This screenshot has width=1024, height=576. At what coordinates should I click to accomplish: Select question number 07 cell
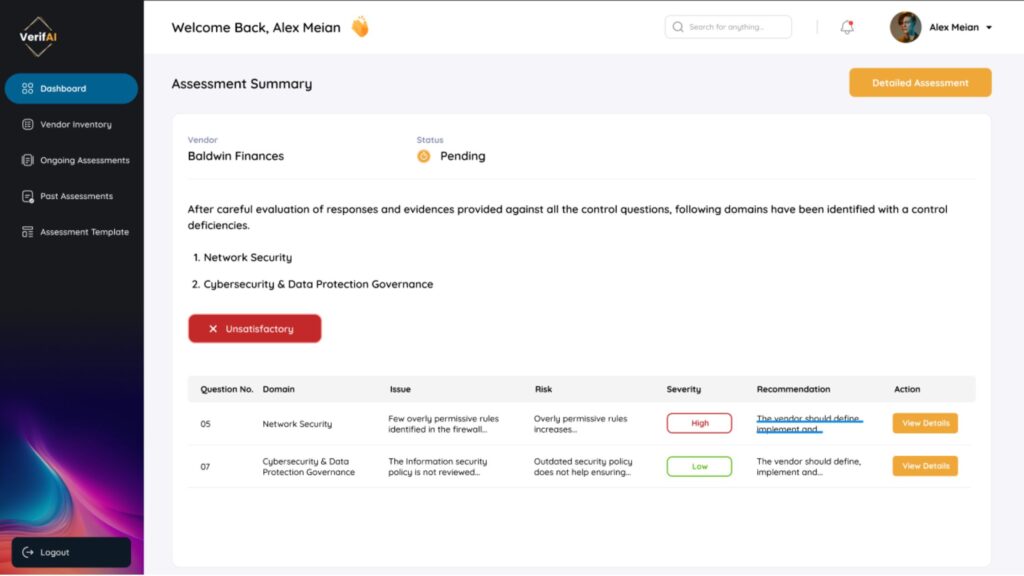coord(205,467)
